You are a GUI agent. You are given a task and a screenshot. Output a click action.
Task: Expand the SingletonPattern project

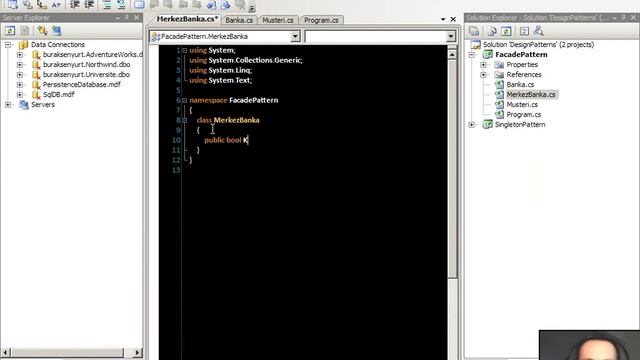[x=472, y=124]
